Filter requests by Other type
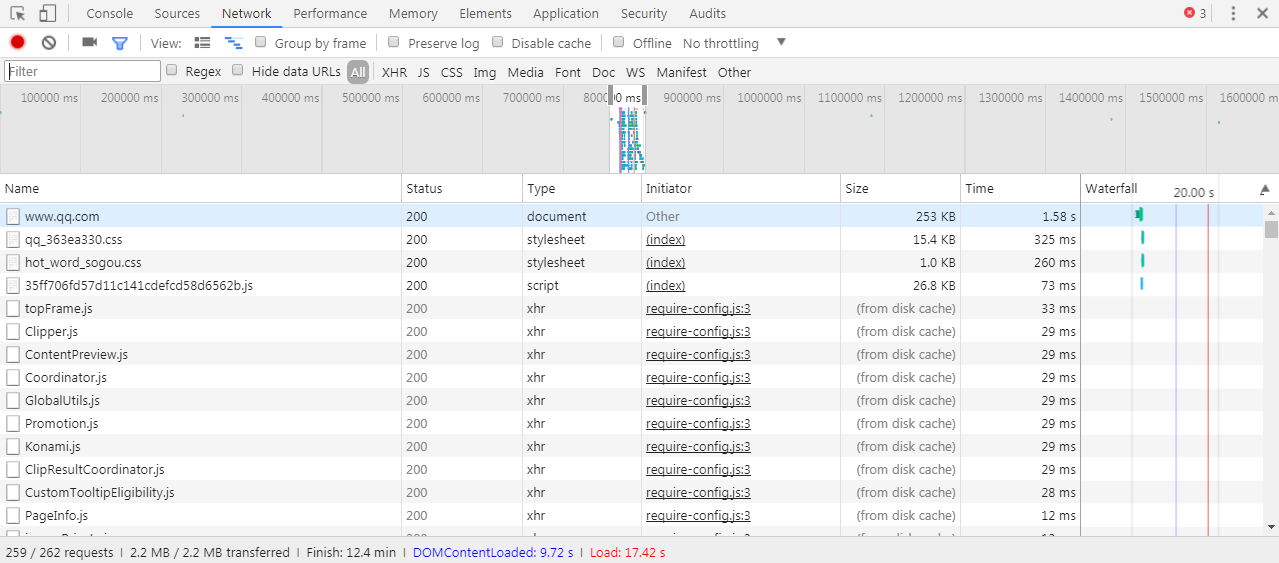 click(734, 72)
